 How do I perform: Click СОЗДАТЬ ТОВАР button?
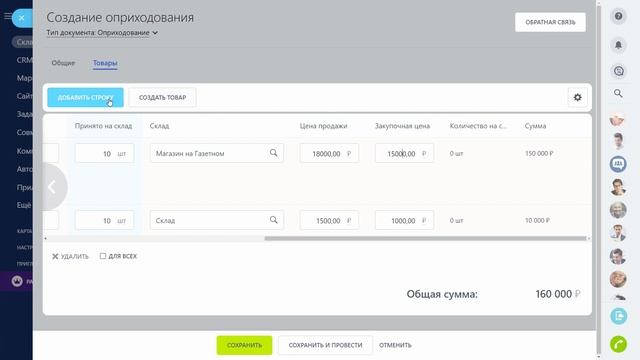click(162, 98)
